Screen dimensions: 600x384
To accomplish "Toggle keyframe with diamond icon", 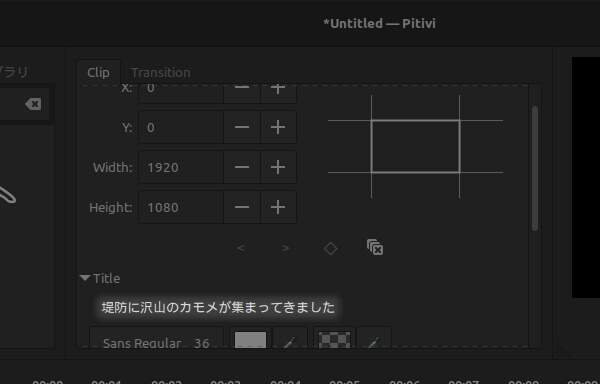I will (x=330, y=248).
